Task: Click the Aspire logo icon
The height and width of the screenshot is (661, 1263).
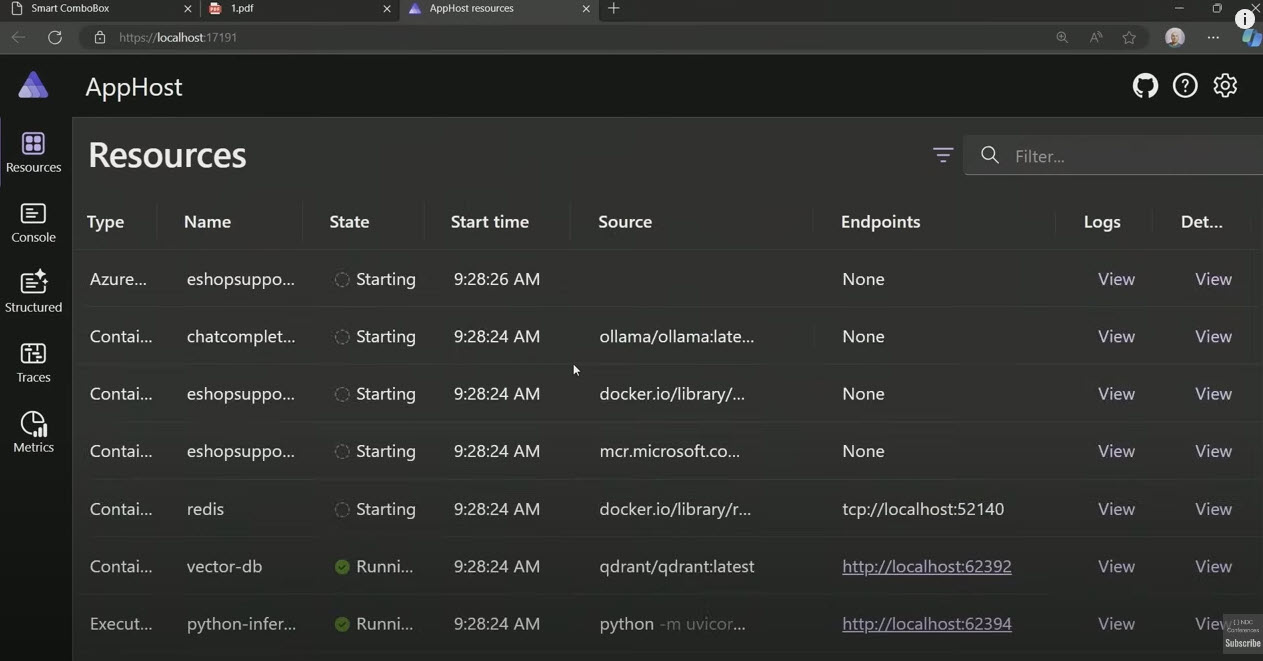Action: tap(33, 86)
